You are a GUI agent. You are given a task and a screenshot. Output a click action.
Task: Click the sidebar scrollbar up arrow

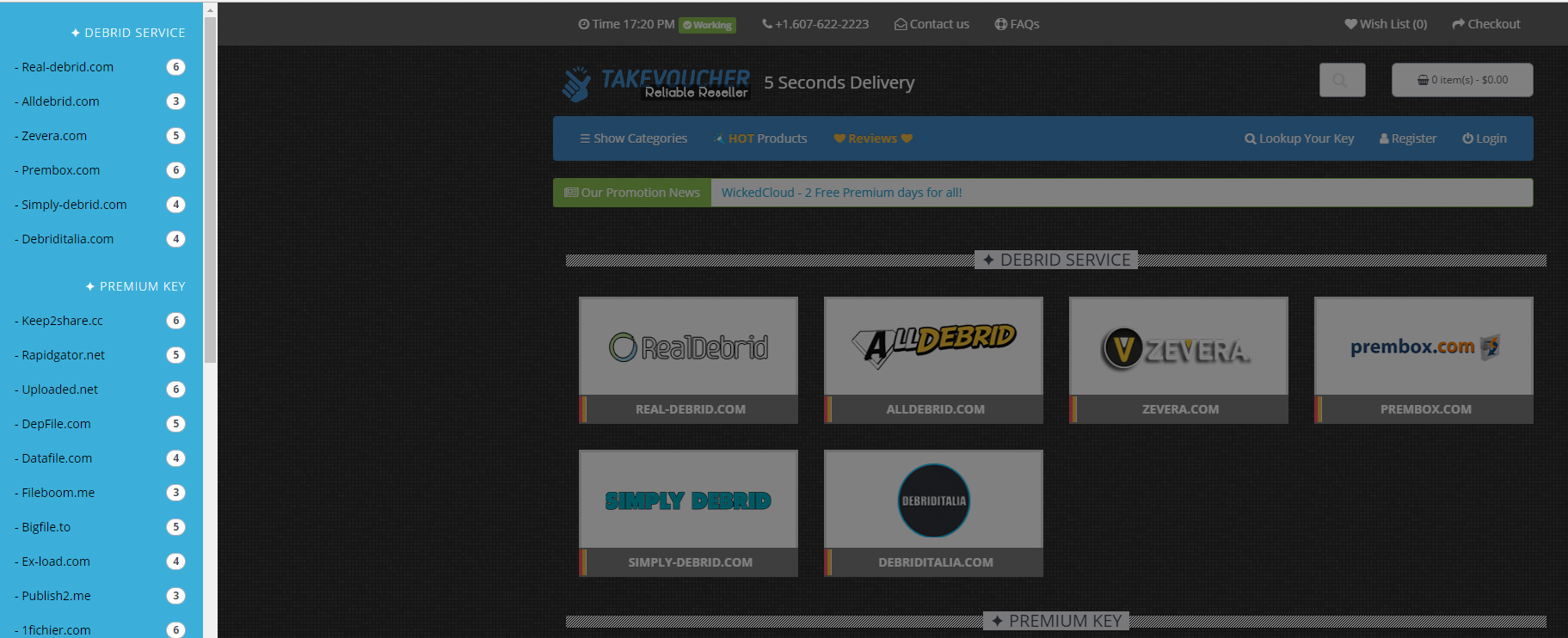tap(210, 9)
